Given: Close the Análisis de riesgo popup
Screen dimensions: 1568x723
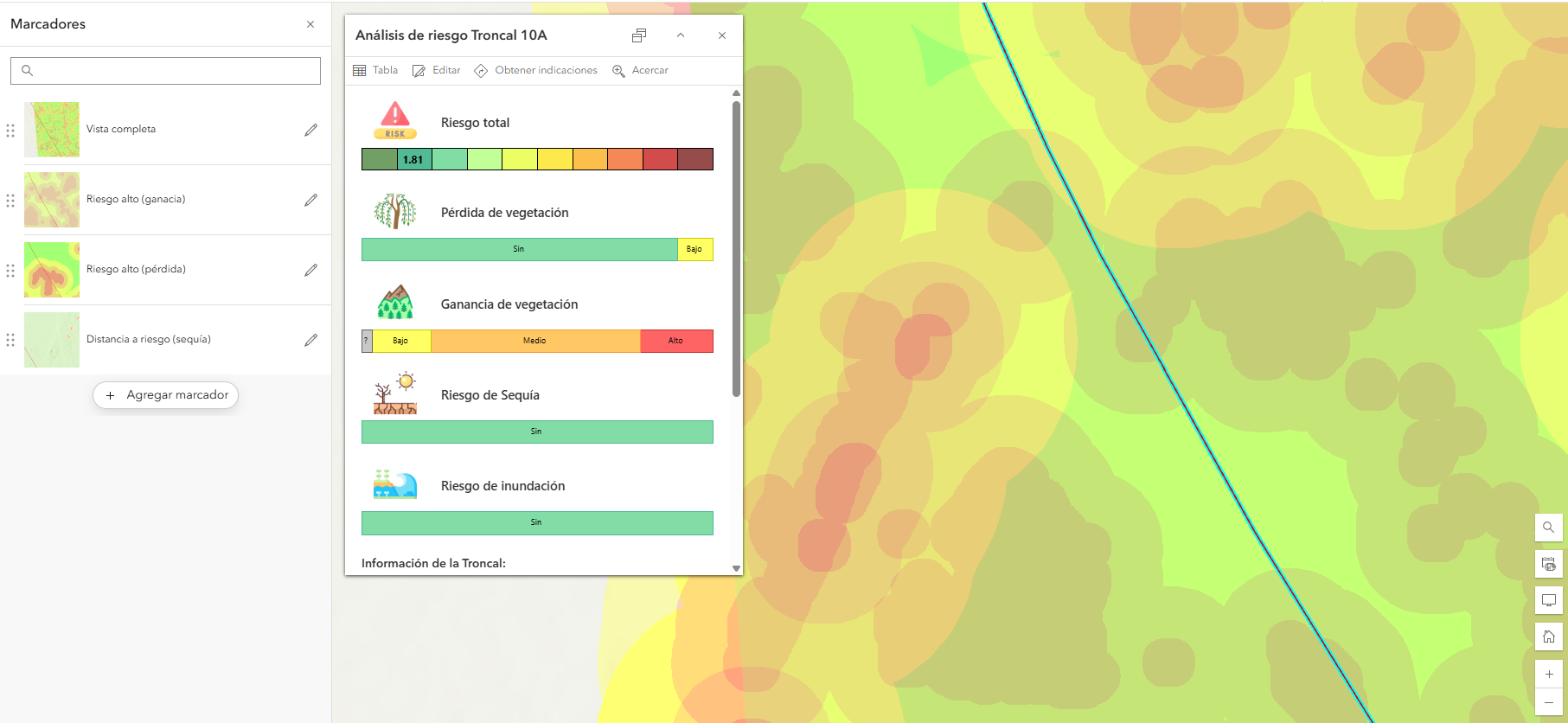Looking at the screenshot, I should (x=722, y=35).
